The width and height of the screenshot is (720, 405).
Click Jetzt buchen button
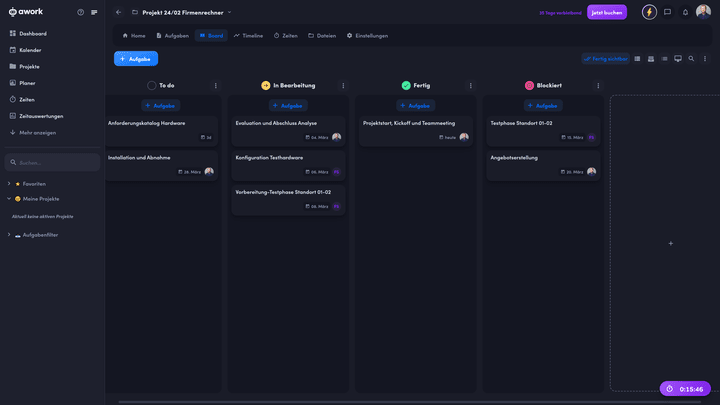coord(607,12)
